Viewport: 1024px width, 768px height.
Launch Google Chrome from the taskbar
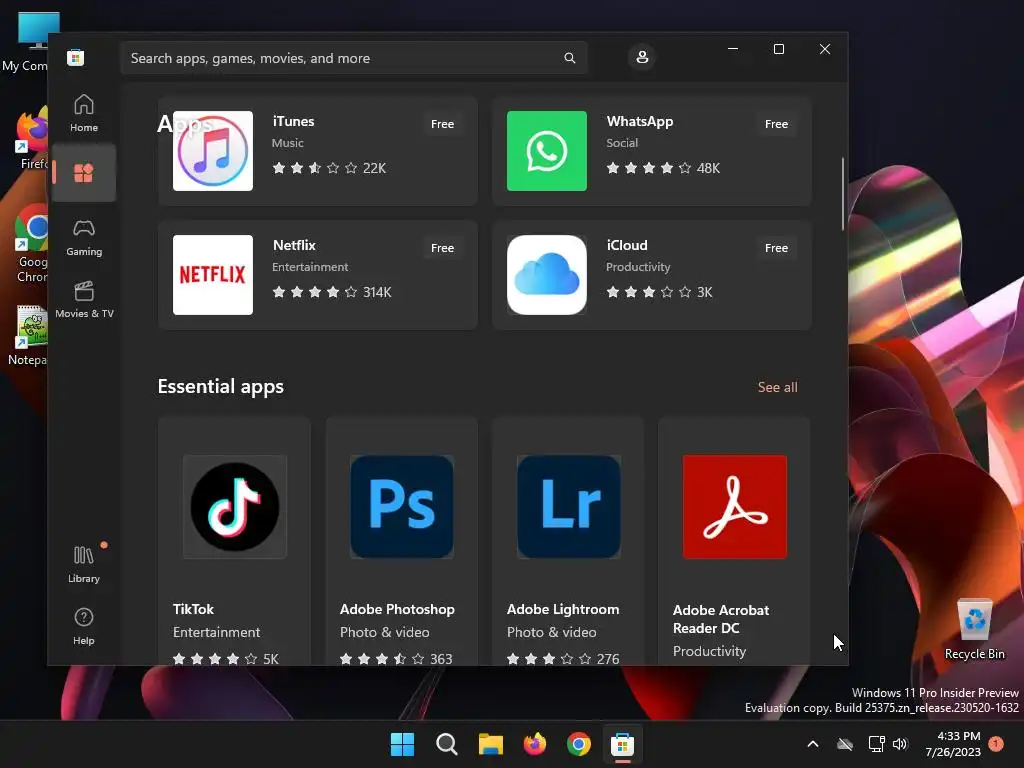579,744
